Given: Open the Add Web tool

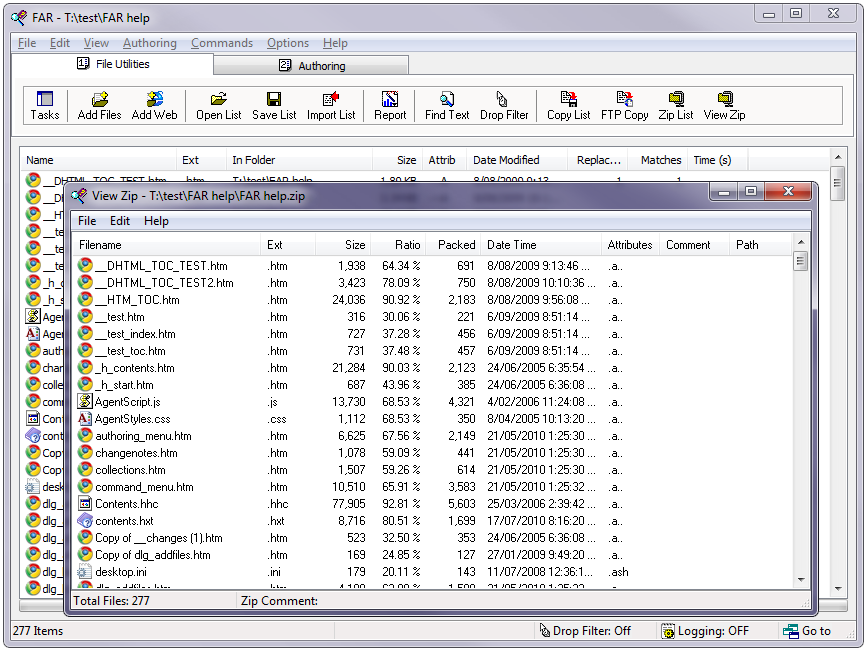Looking at the screenshot, I should (x=154, y=105).
